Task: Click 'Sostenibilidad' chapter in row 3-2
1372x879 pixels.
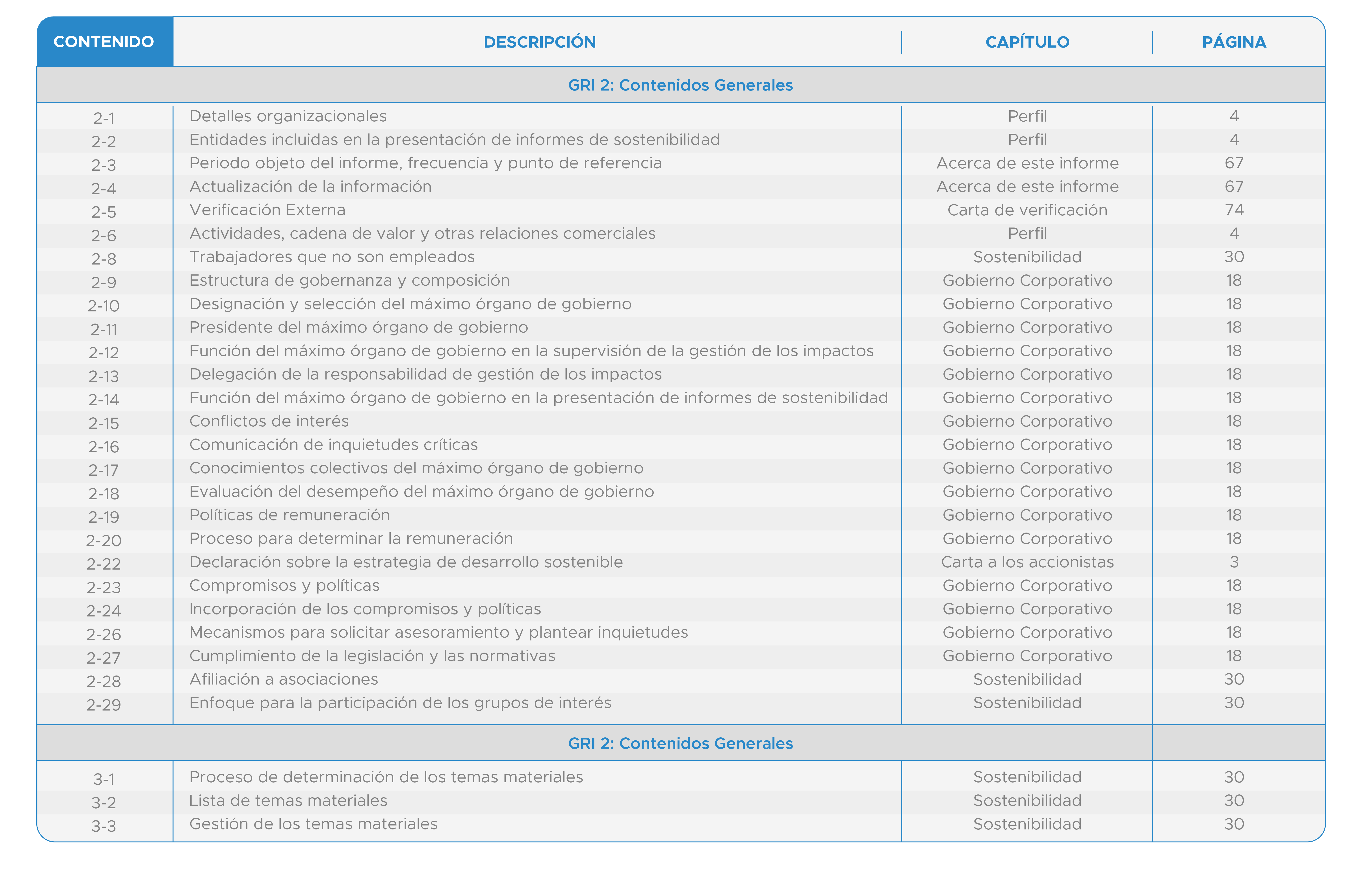Action: (x=1027, y=801)
